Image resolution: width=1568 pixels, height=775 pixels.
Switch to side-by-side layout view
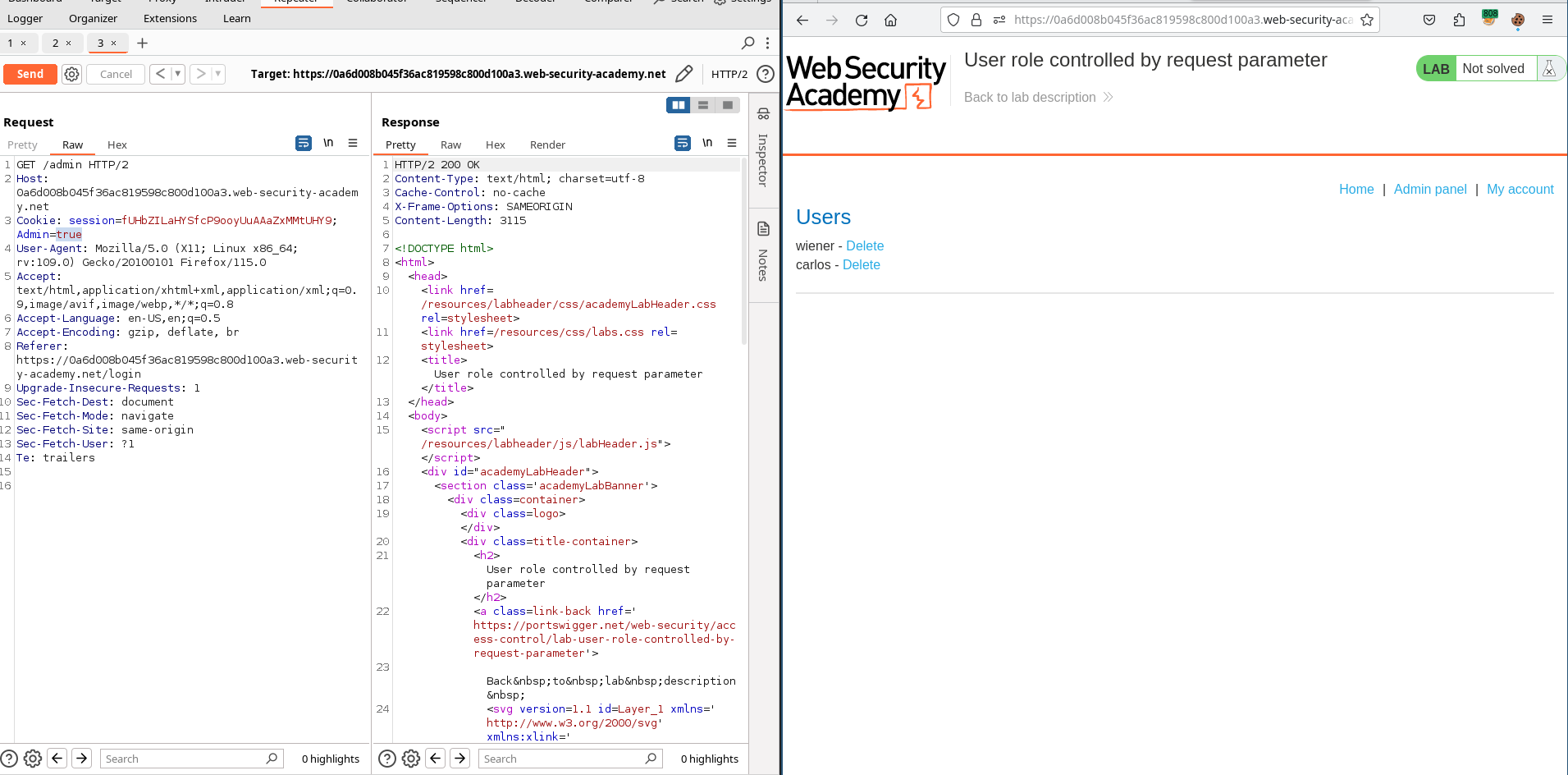pyautogui.click(x=679, y=105)
